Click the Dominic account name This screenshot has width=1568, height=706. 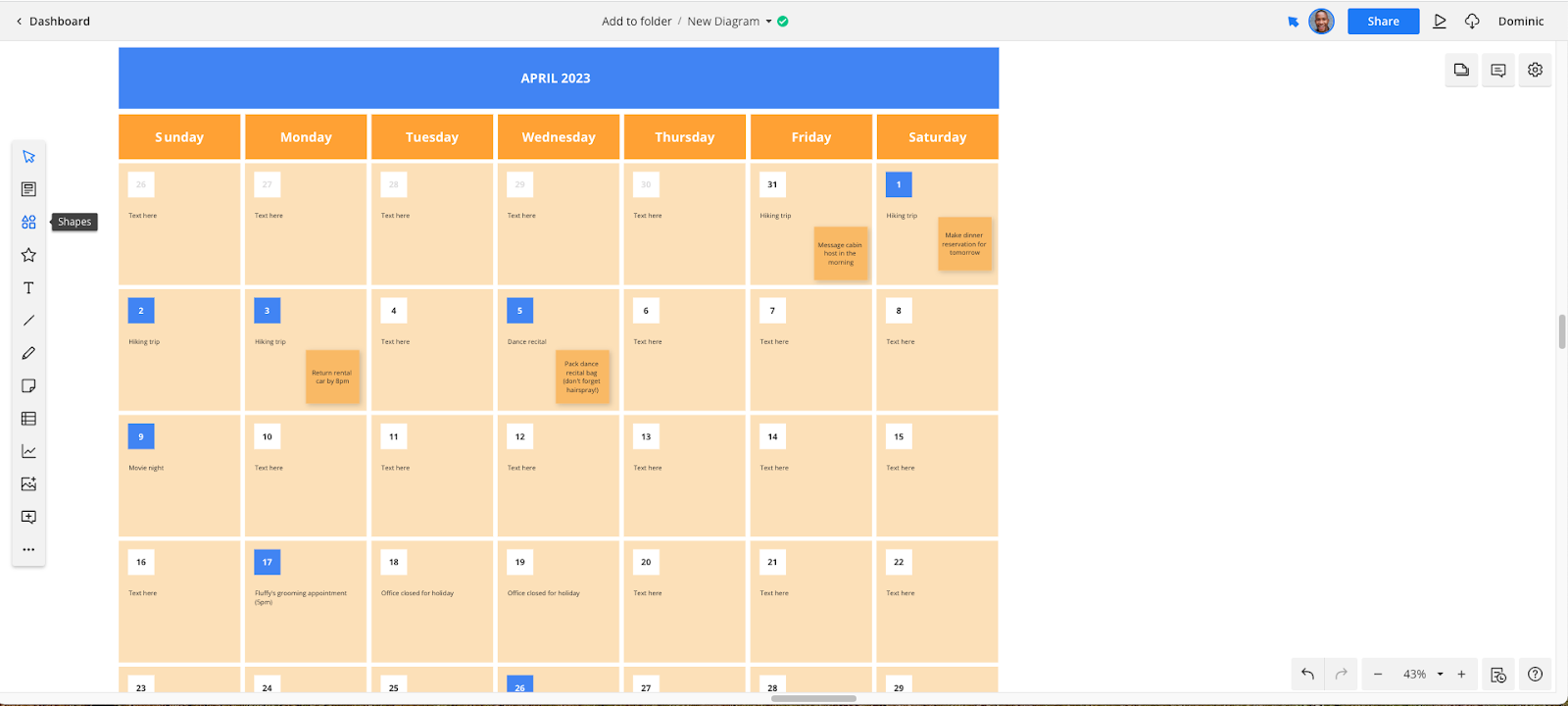pyautogui.click(x=1521, y=21)
